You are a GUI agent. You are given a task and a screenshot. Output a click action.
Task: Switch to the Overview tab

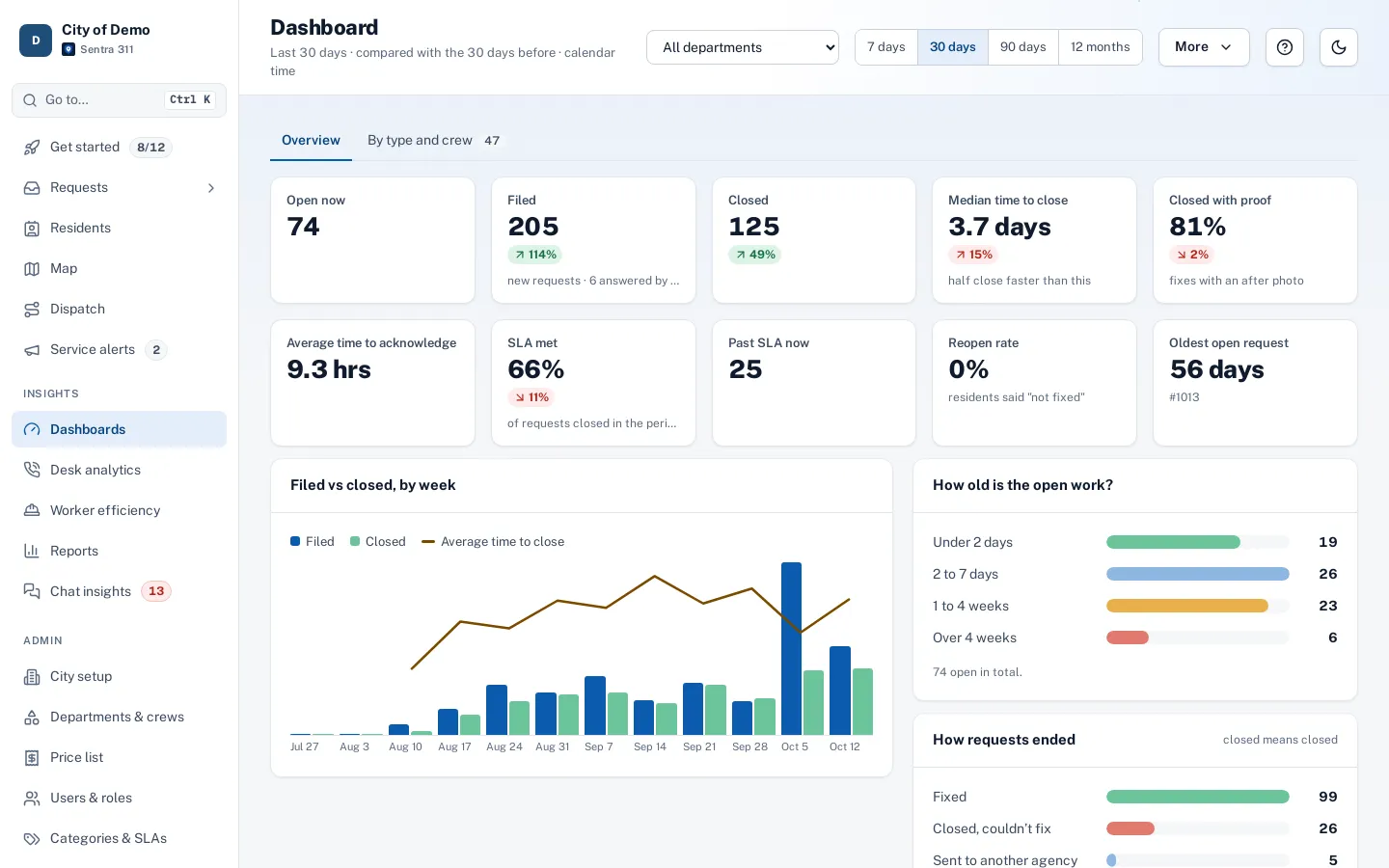tap(311, 141)
